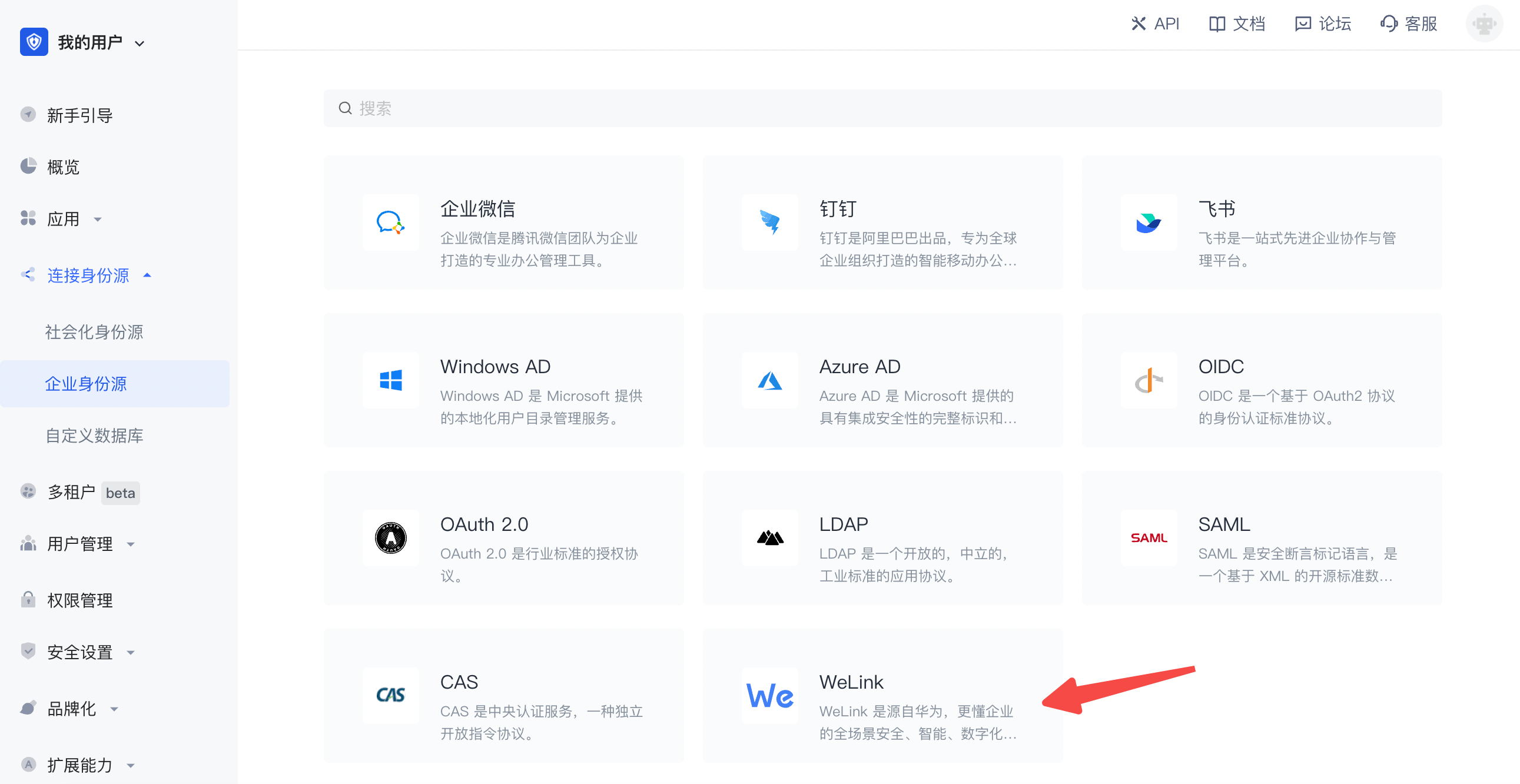Click the WeCom (企业微信) logo icon

coord(390,223)
